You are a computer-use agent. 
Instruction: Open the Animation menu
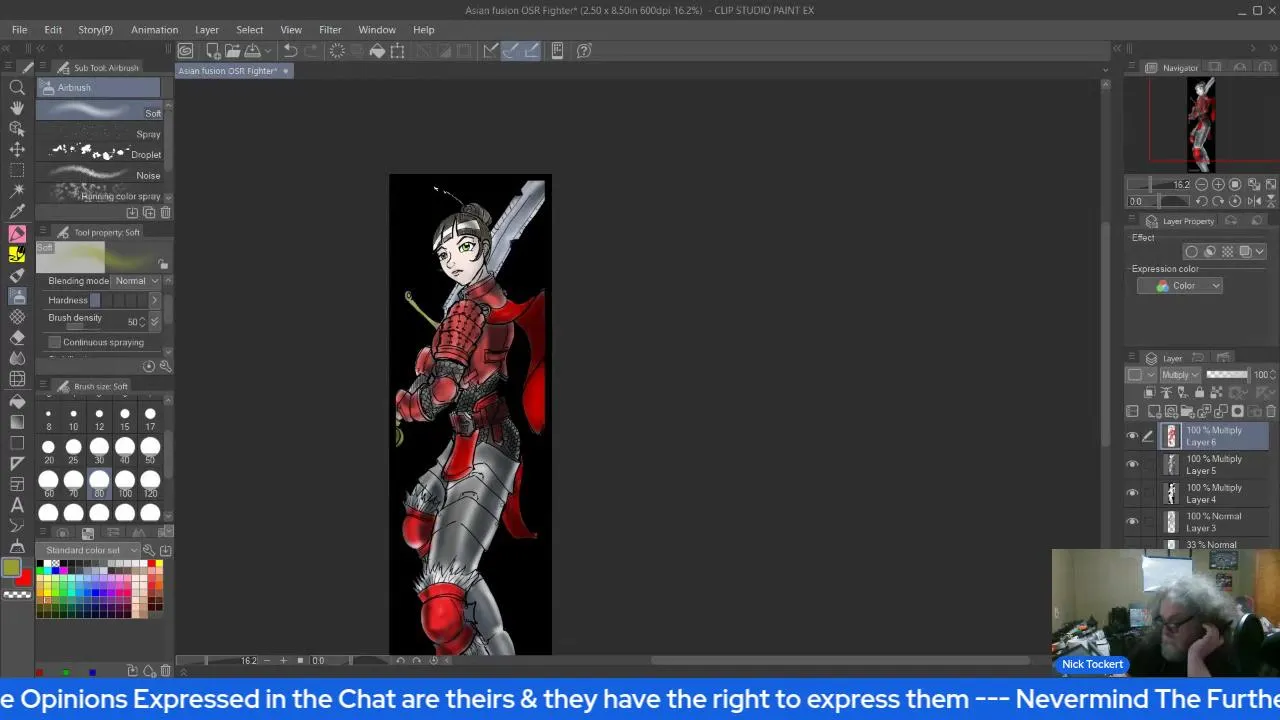click(154, 30)
